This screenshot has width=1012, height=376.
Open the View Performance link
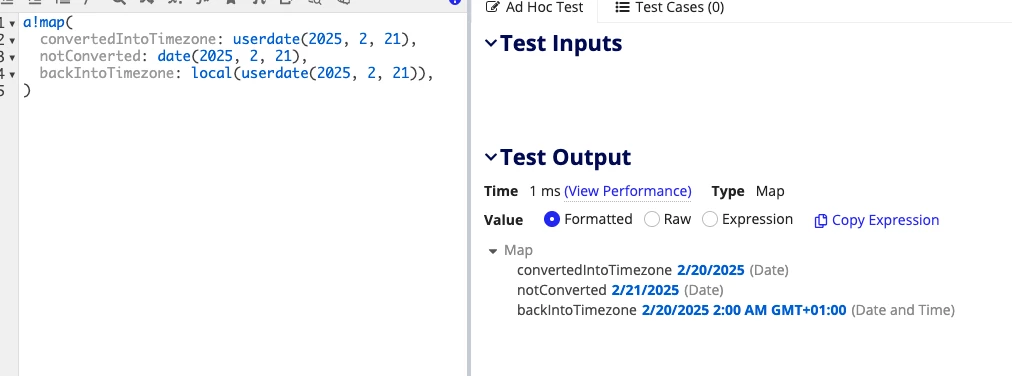pyautogui.click(x=627, y=191)
